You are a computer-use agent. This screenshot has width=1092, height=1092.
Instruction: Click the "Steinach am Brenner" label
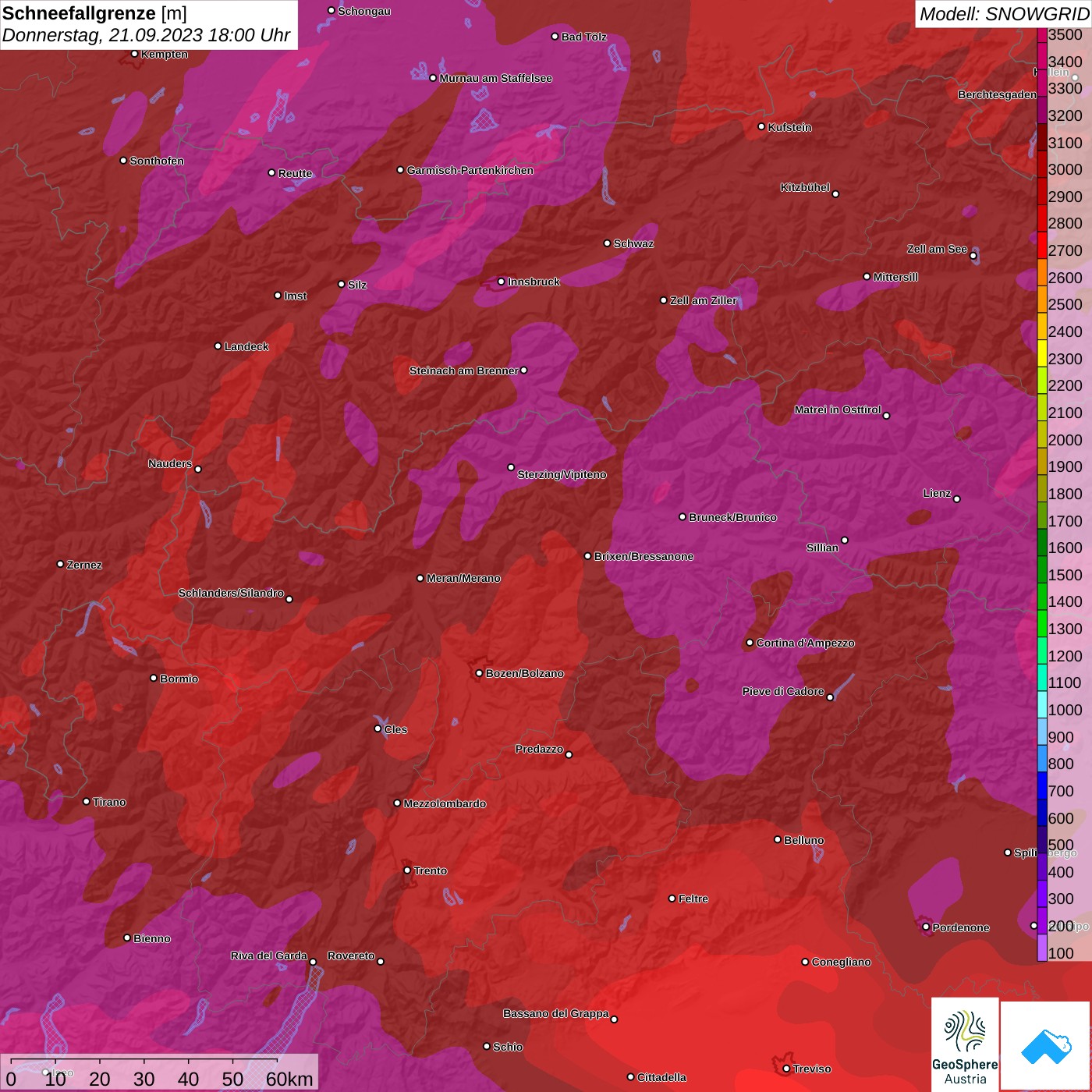[464, 370]
